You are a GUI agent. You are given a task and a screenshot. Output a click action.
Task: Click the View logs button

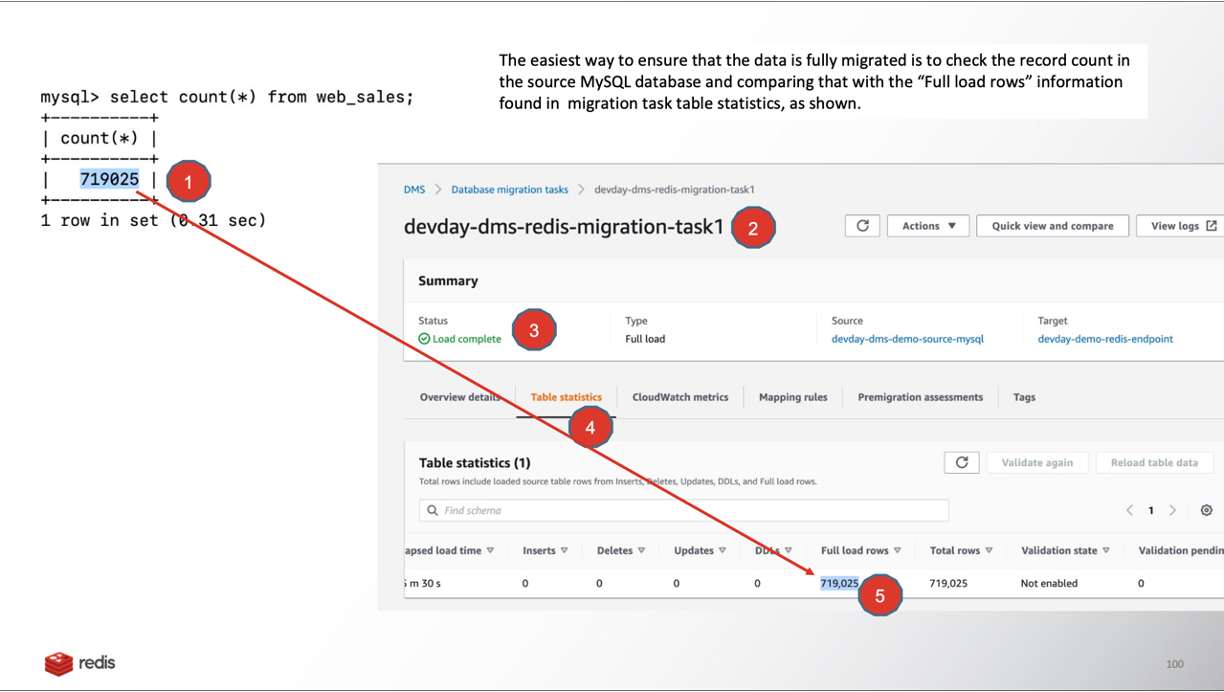tap(1182, 226)
